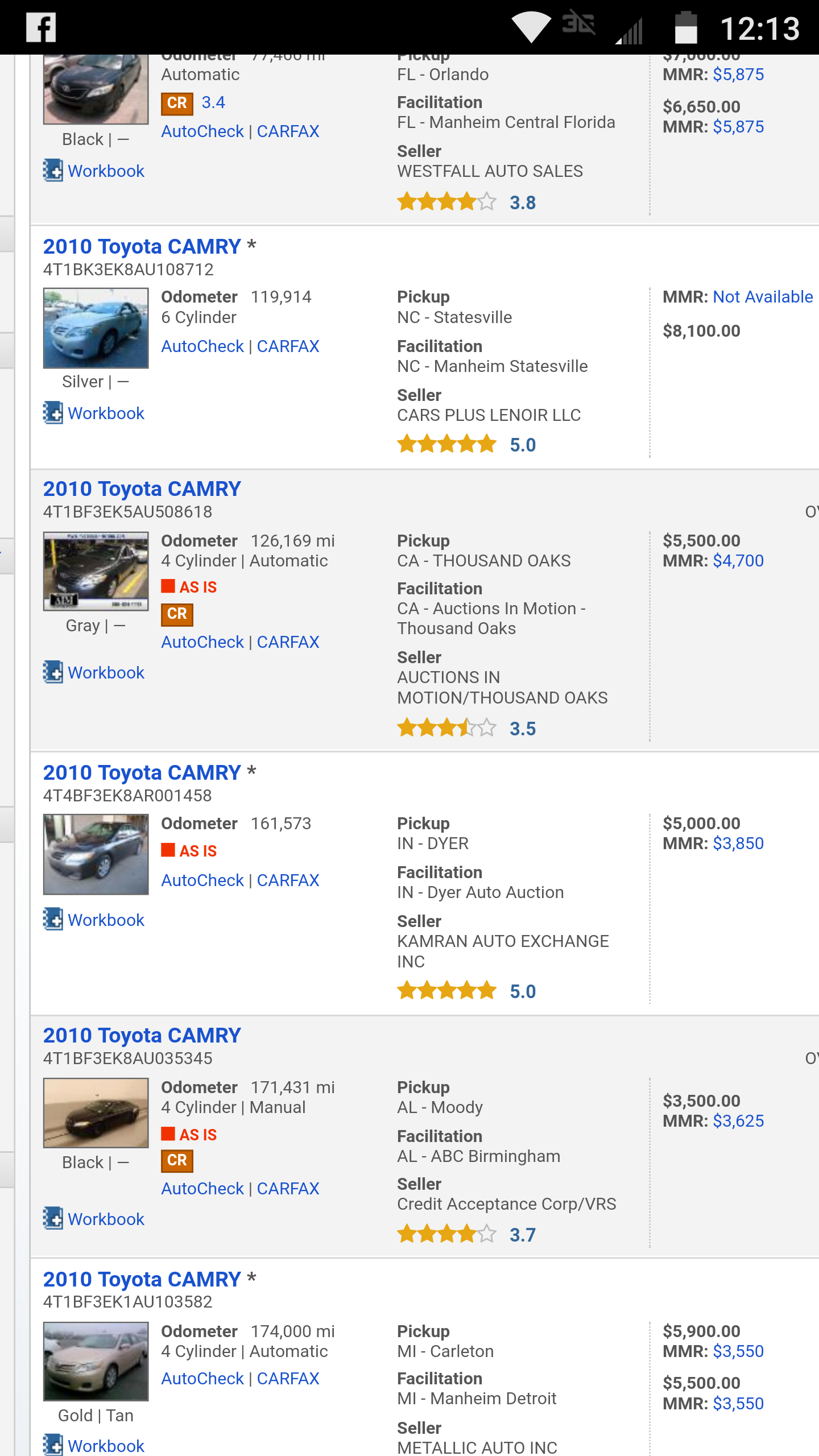Image resolution: width=819 pixels, height=1456 pixels.
Task: Open 2010 Toyota CAMRY VIN 4T1BK3EK8AU108712 title
Action: pos(142,247)
